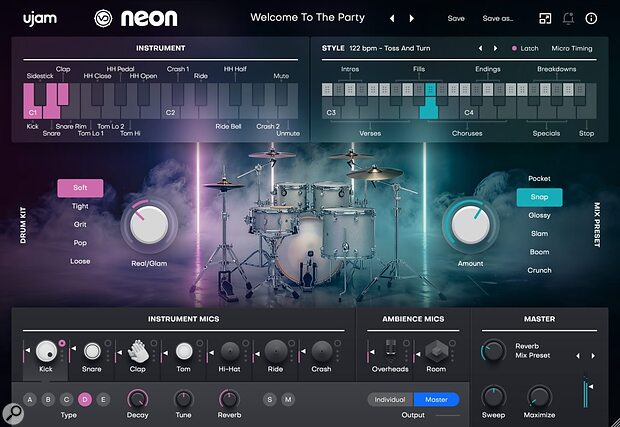Toggle the Snare output indicator
The image size is (620, 427).
point(108,343)
